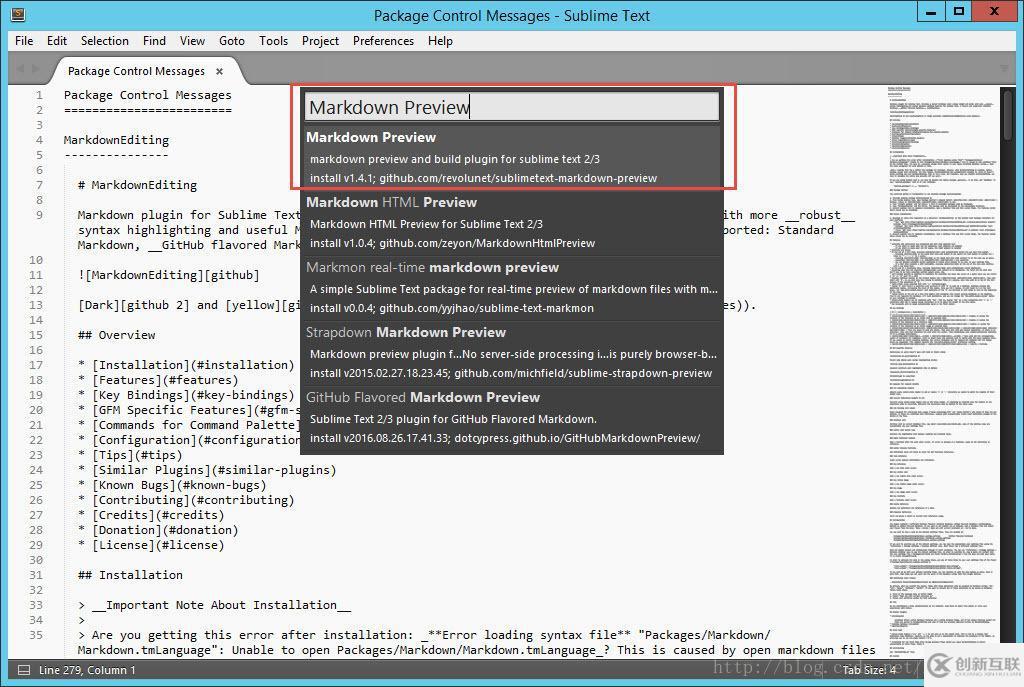Viewport: 1024px width, 687px height.
Task: Click the 'MarkdownEditing' text on line 4
Action: coord(116,140)
